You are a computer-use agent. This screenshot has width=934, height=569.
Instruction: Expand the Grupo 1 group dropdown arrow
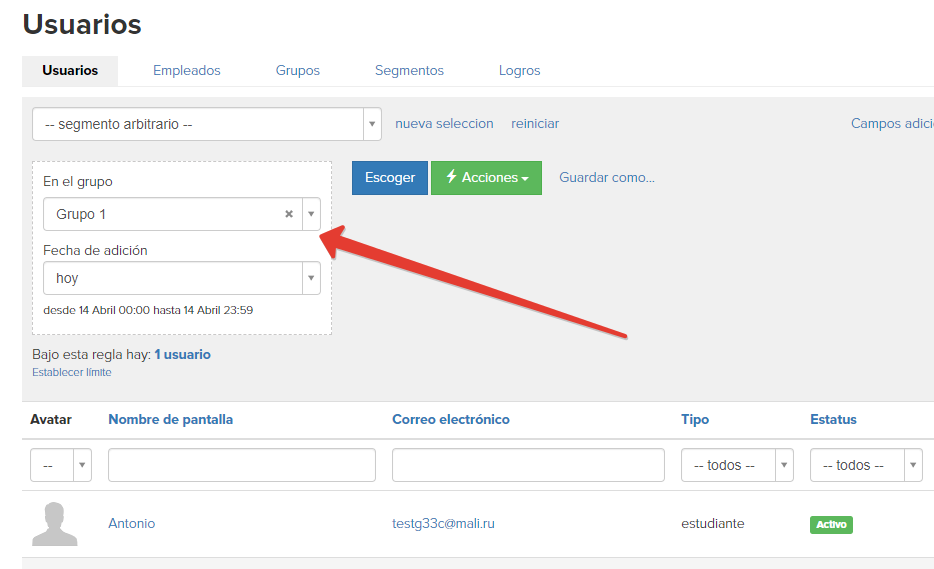[x=311, y=214]
